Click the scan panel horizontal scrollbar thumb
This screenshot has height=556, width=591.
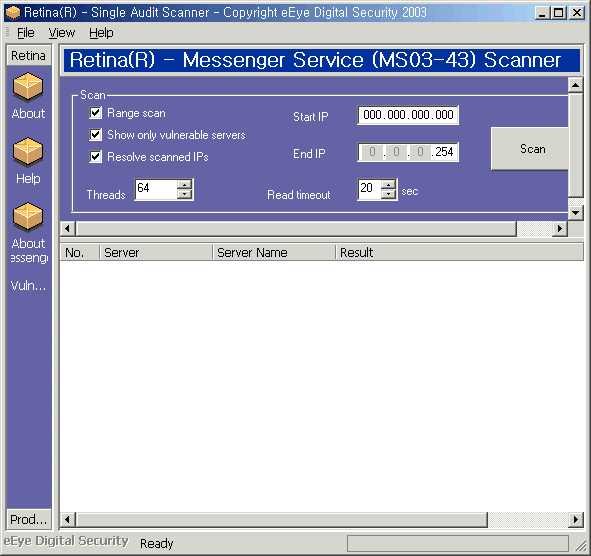(296, 228)
